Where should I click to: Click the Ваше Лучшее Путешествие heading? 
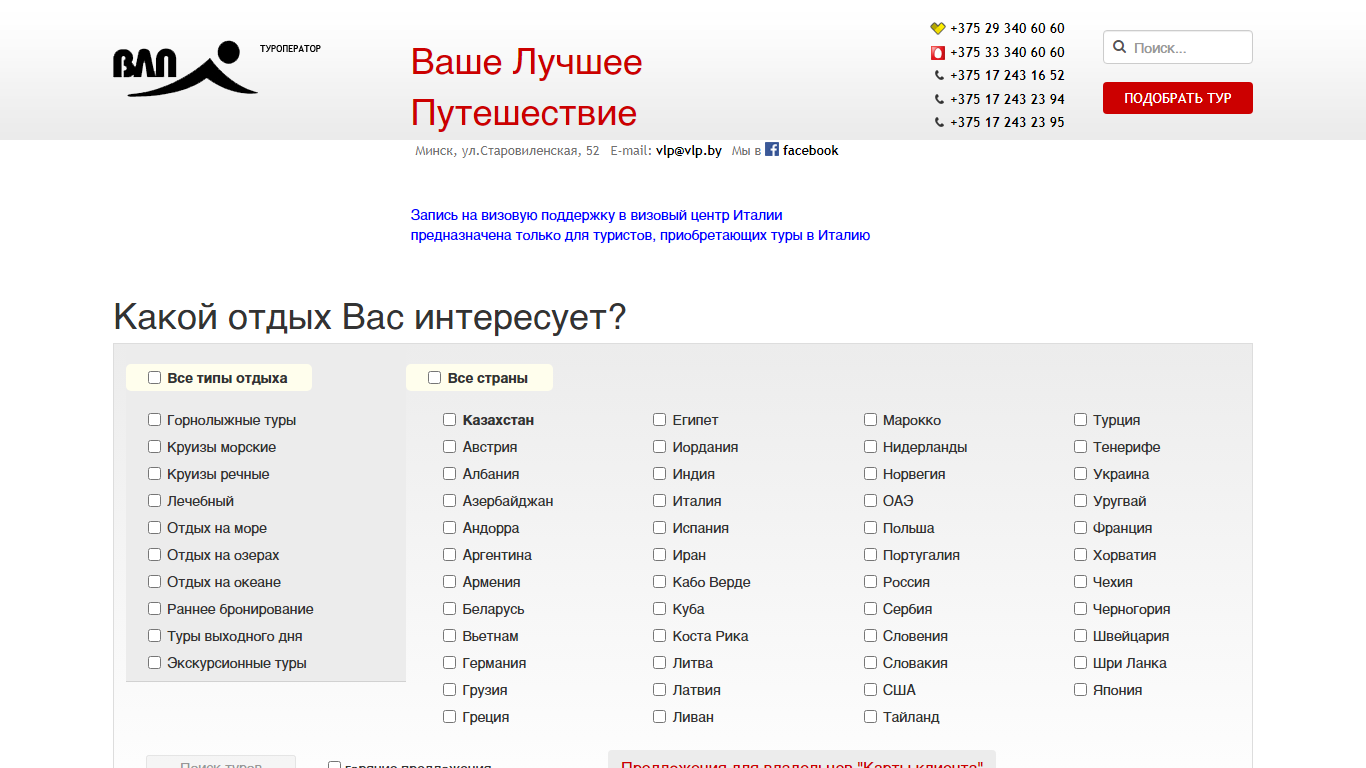click(x=527, y=87)
